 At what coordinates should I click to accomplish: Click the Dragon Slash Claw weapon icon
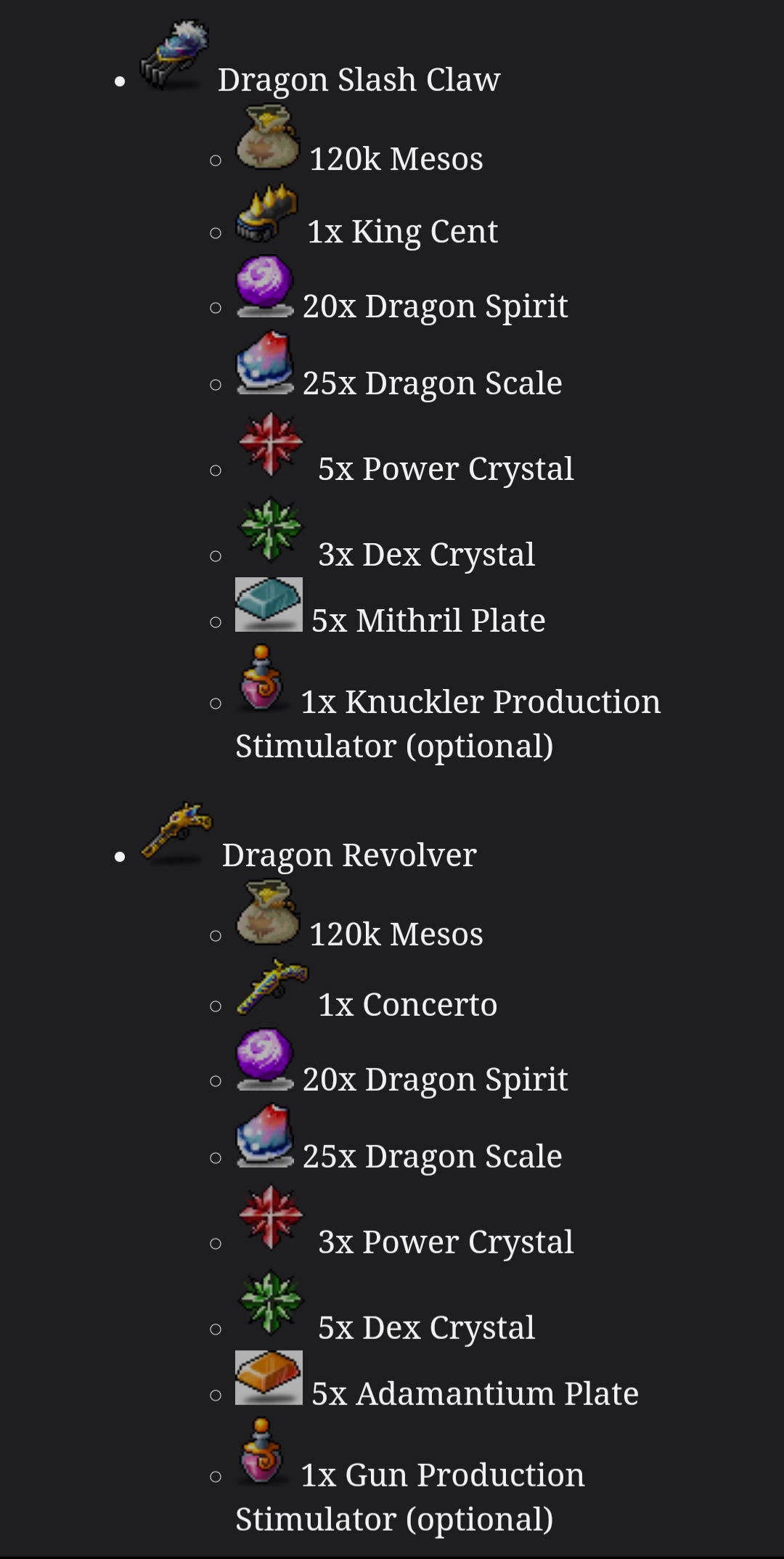click(174, 56)
